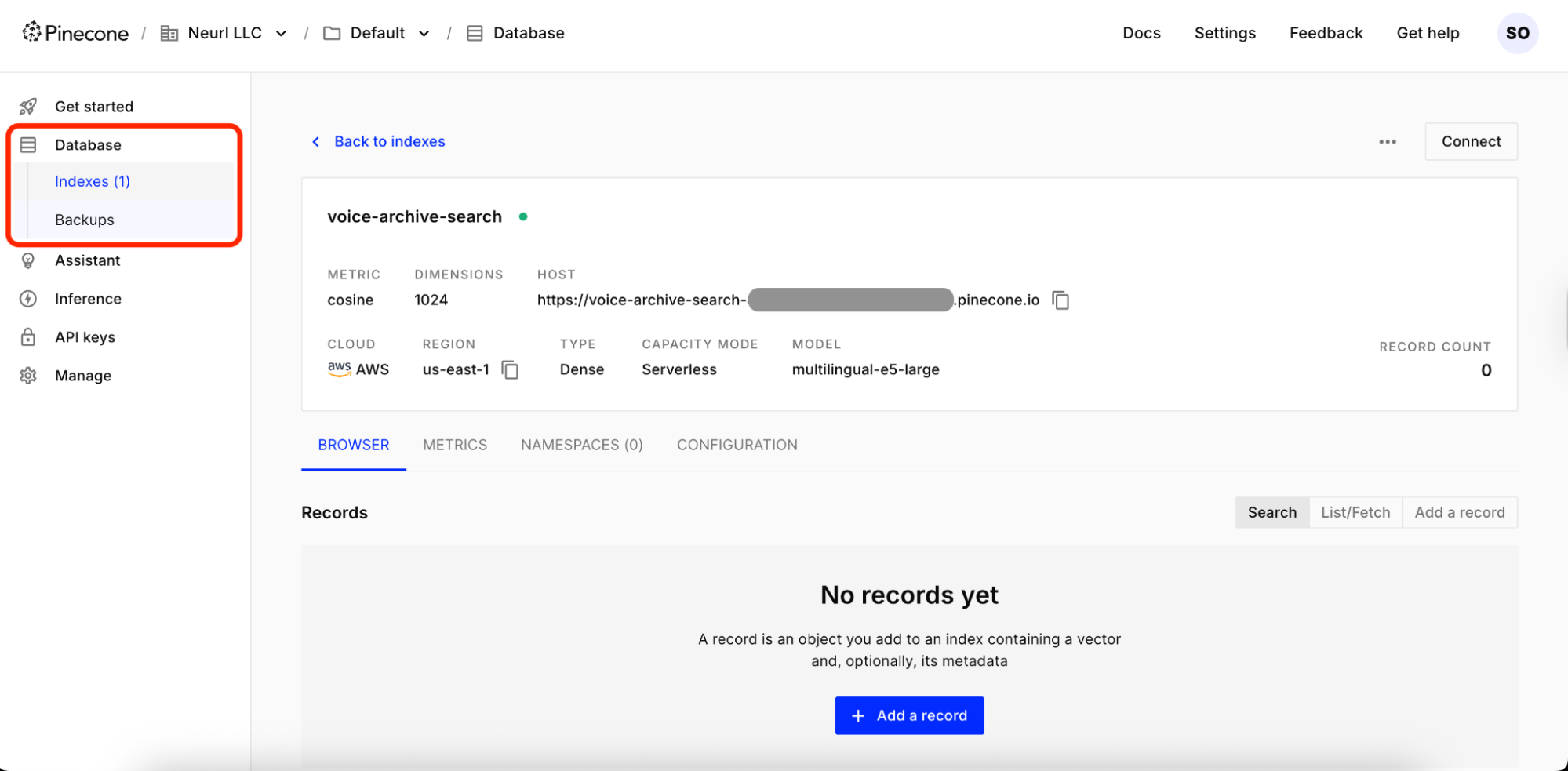Click the 1024 dimensions value
1568x771 pixels.
(431, 300)
